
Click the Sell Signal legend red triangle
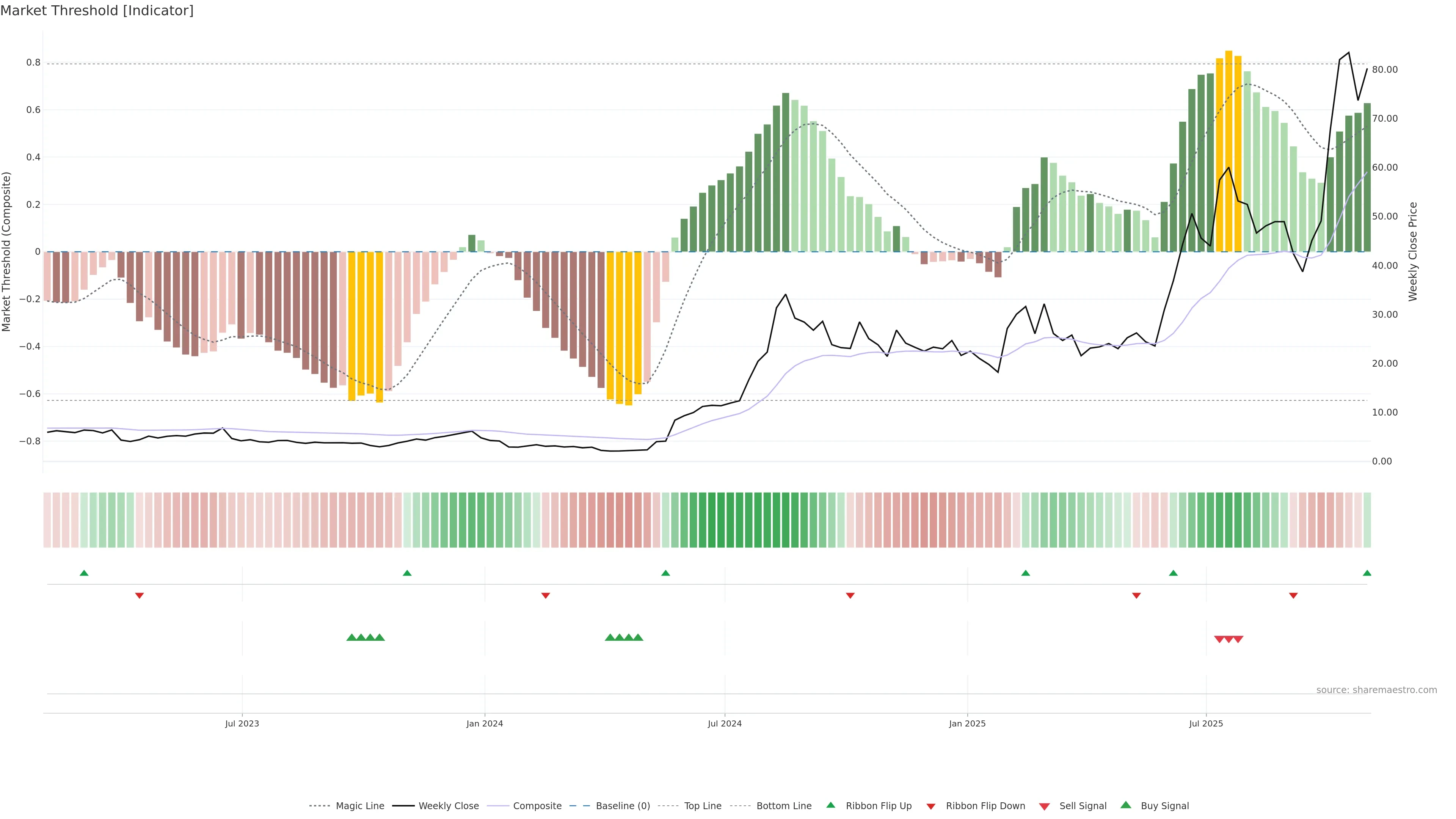tap(1044, 806)
